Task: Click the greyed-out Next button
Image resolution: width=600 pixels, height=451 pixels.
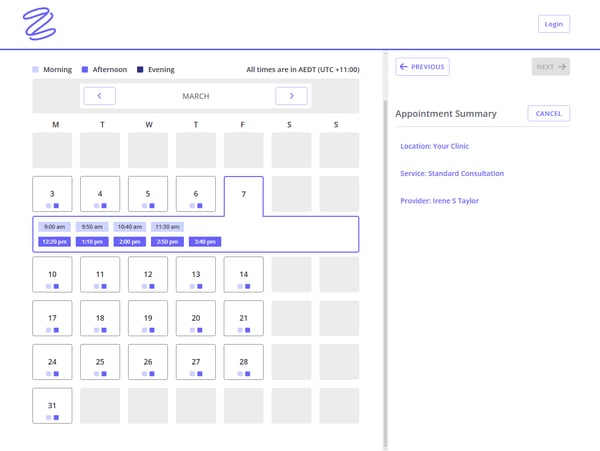Action: [x=550, y=67]
